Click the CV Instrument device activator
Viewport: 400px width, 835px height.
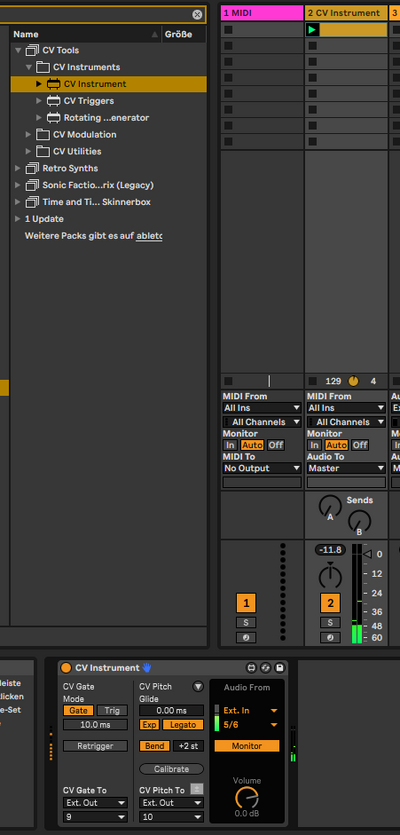(x=66, y=668)
